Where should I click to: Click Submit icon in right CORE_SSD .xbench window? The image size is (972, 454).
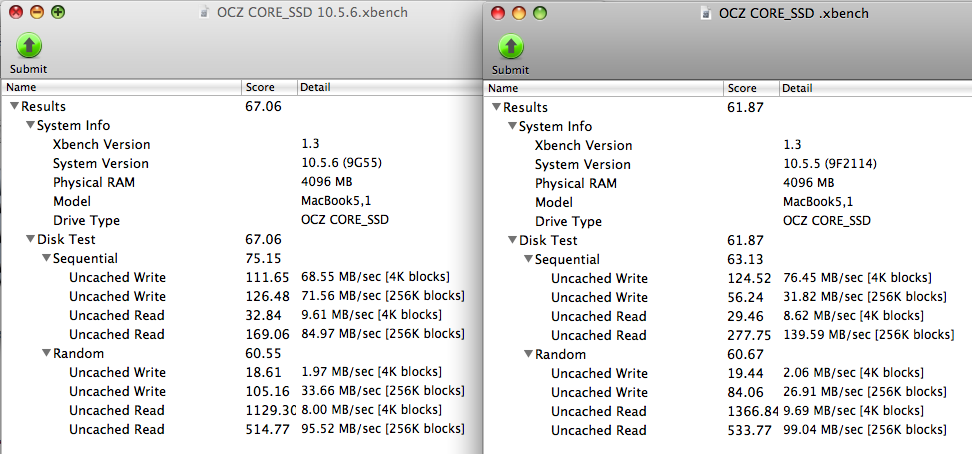pyautogui.click(x=511, y=47)
